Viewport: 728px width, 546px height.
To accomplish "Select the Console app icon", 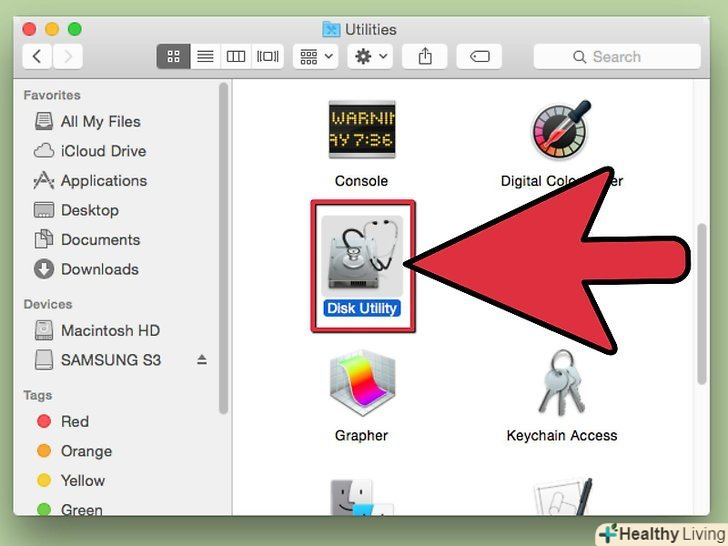I will [x=362, y=130].
